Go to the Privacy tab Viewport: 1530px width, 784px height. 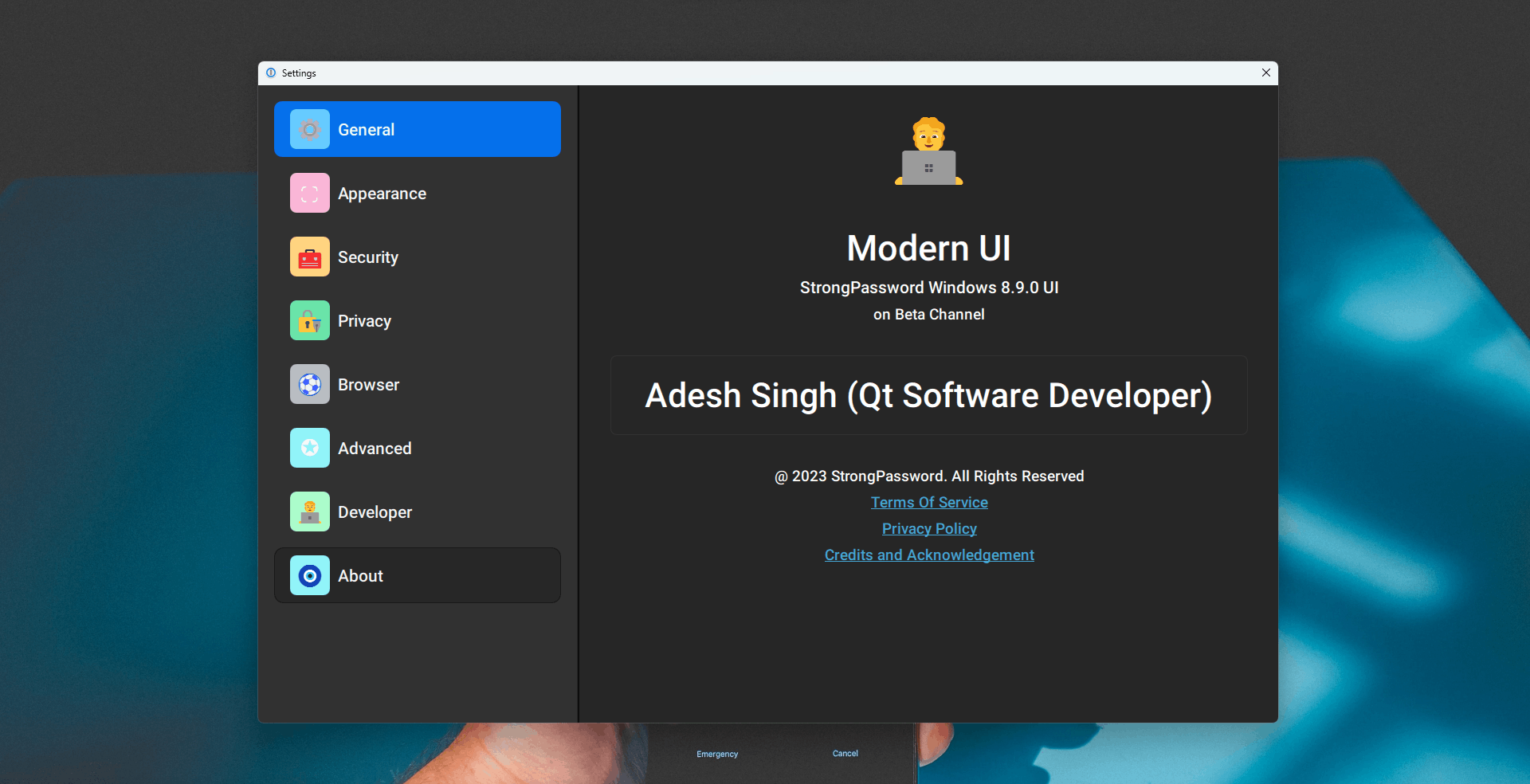[x=418, y=320]
